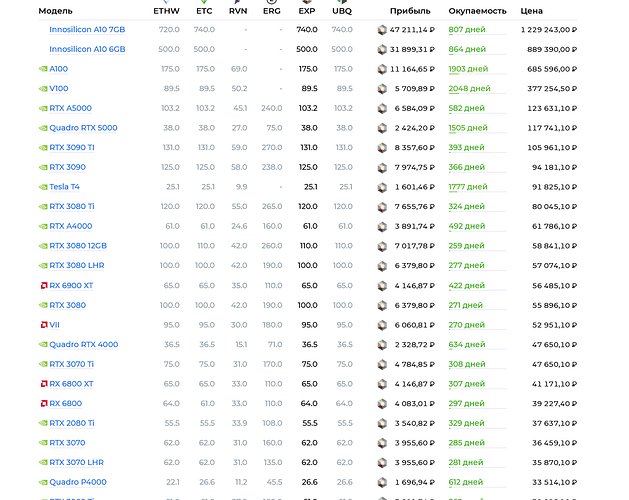Sort by the Цена column header
The image size is (629, 500).
[x=532, y=11]
